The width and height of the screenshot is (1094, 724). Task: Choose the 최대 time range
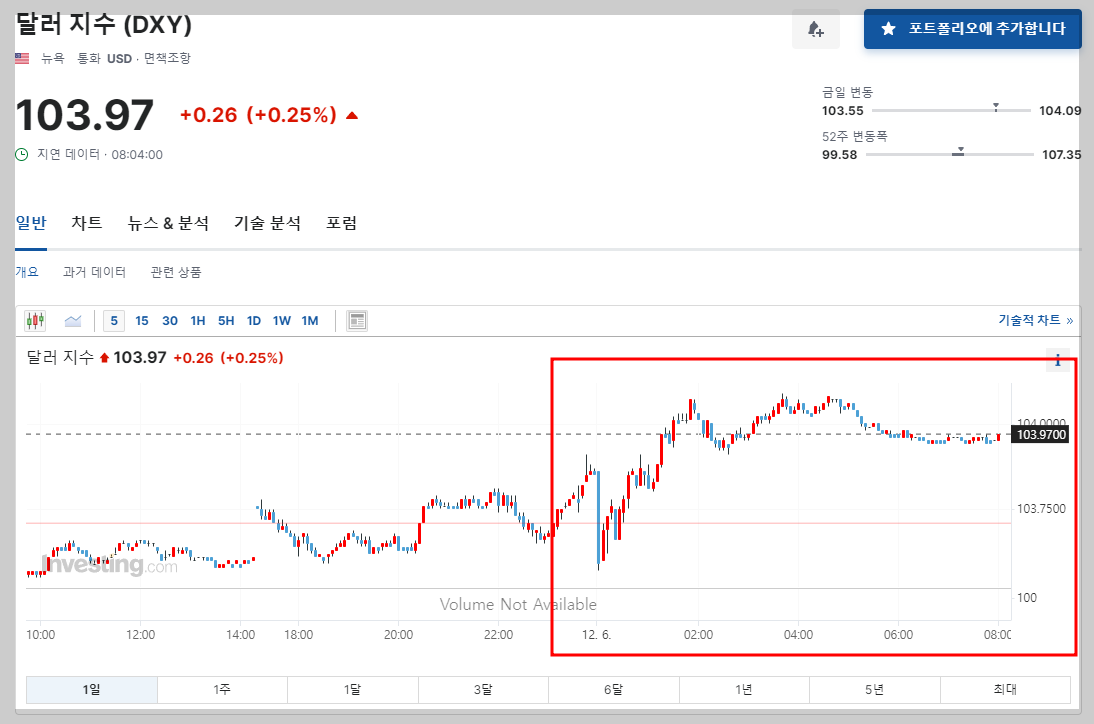(x=1004, y=689)
